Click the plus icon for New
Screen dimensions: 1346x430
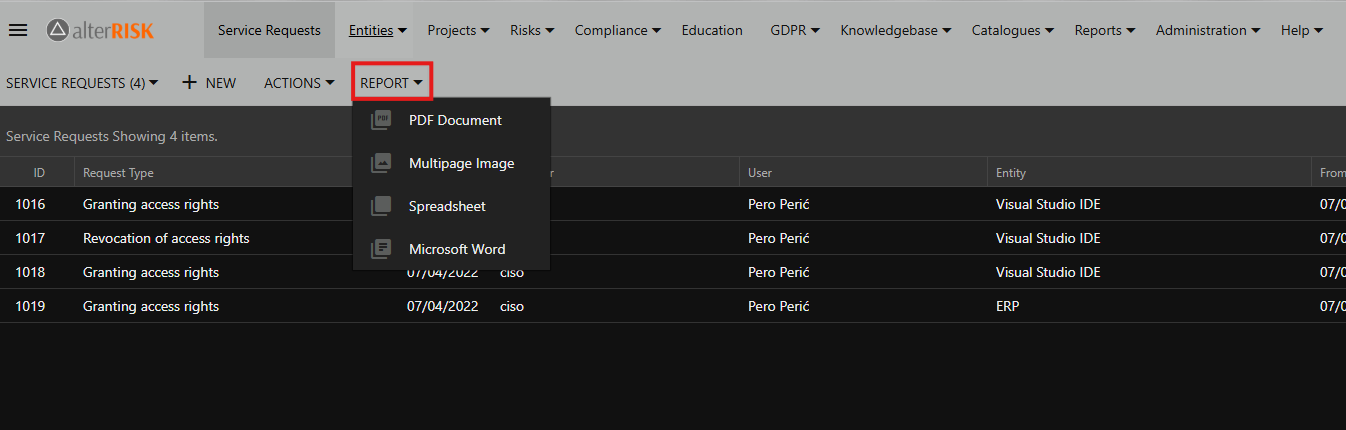tap(189, 83)
